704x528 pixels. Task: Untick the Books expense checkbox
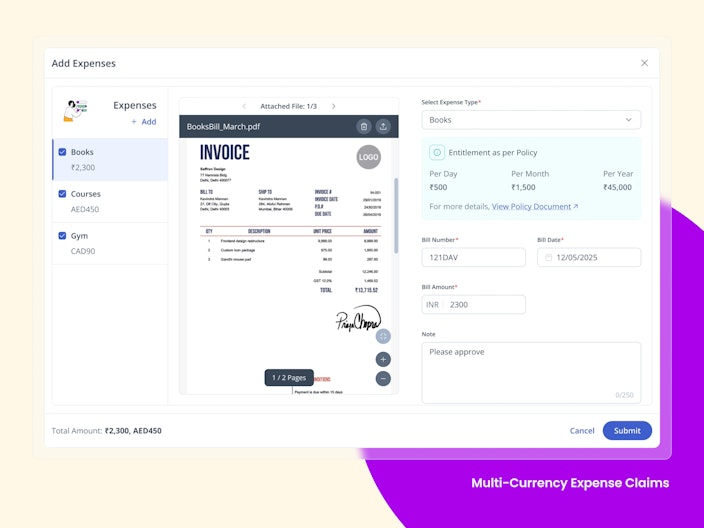(62, 152)
